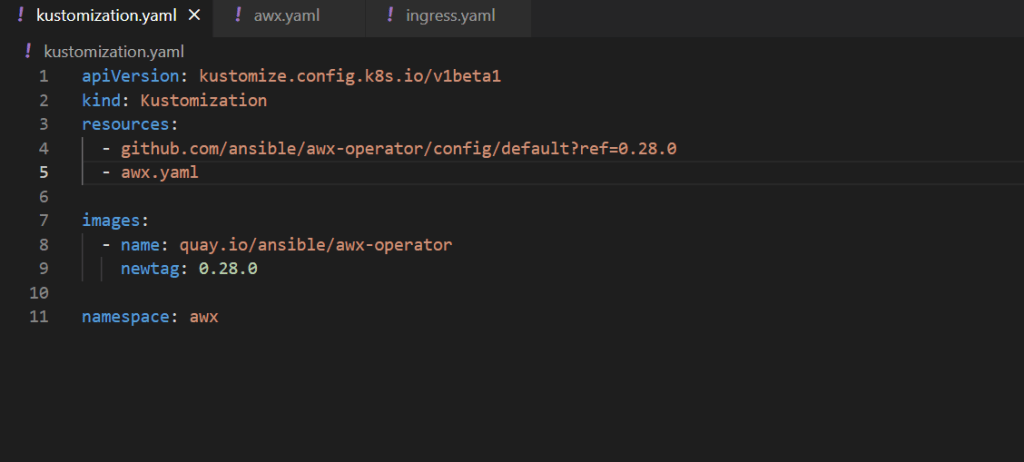Click the namespace value awx
This screenshot has height=462, width=1024.
pos(204,317)
